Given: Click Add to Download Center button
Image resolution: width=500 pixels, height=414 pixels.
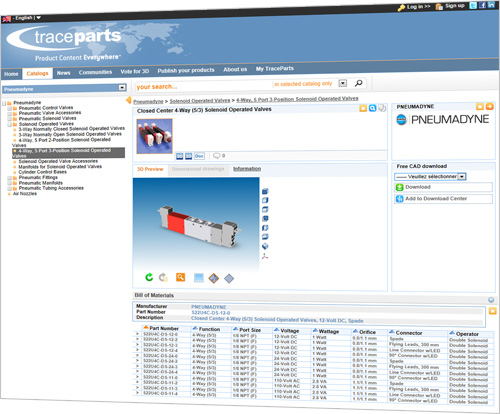Looking at the screenshot, I should (444, 199).
